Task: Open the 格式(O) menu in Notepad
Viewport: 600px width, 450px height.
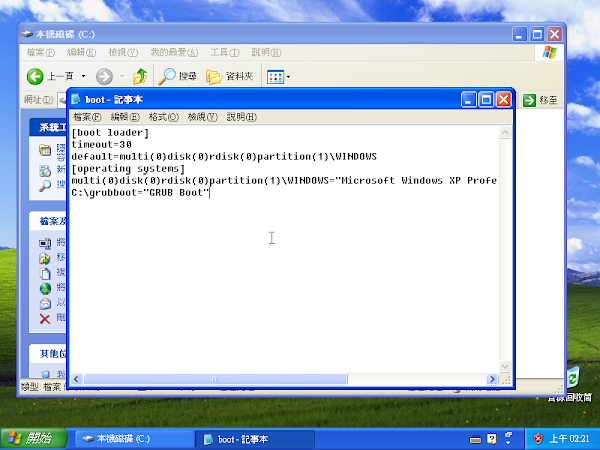Action: pos(163,117)
